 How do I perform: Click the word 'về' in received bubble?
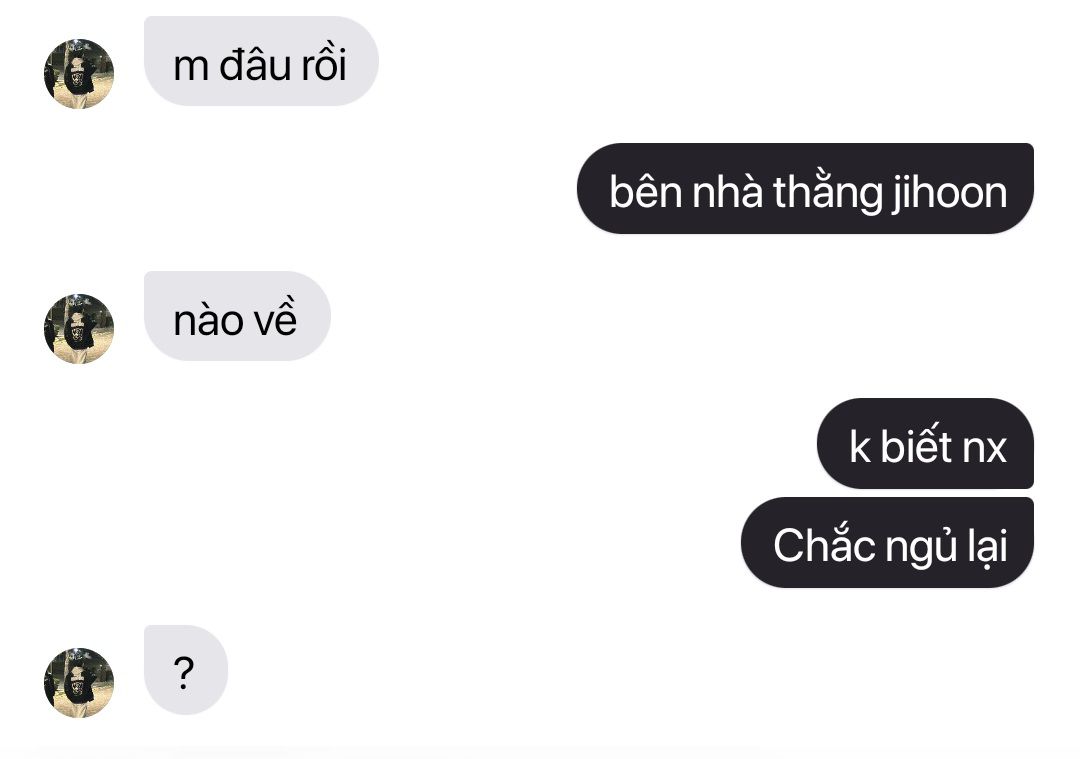tap(273, 318)
